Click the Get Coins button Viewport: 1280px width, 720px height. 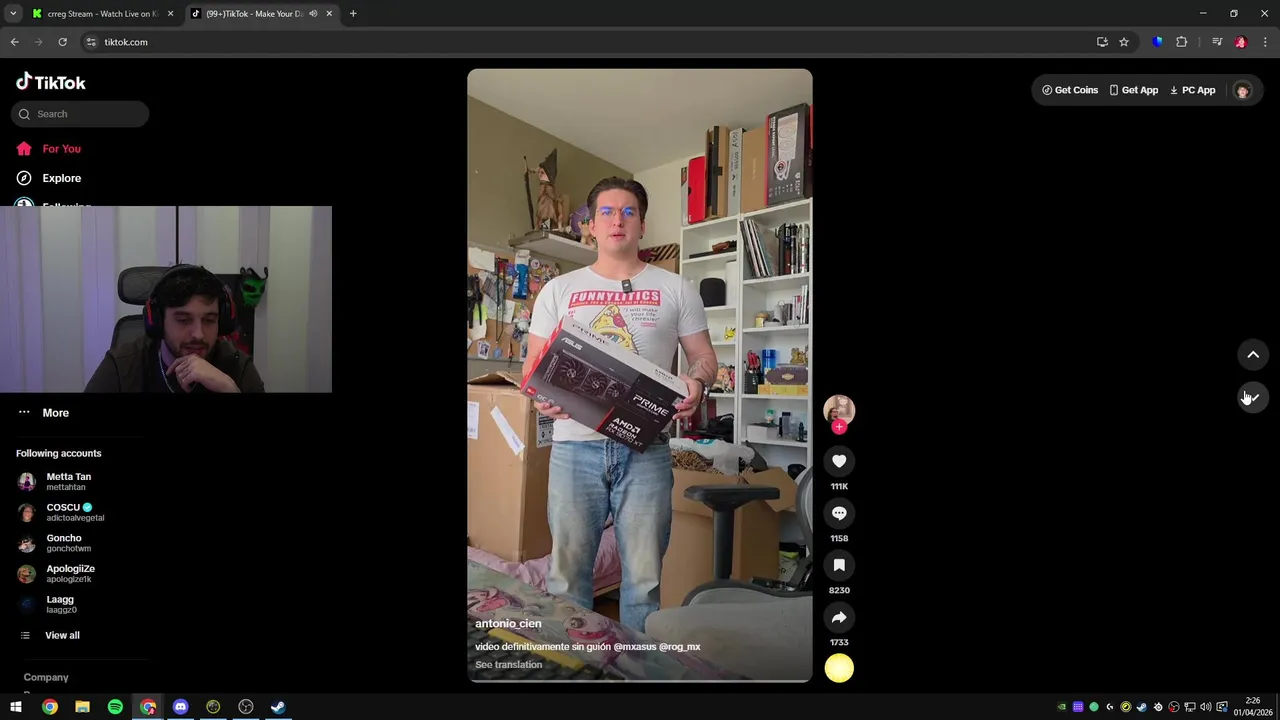[1070, 90]
